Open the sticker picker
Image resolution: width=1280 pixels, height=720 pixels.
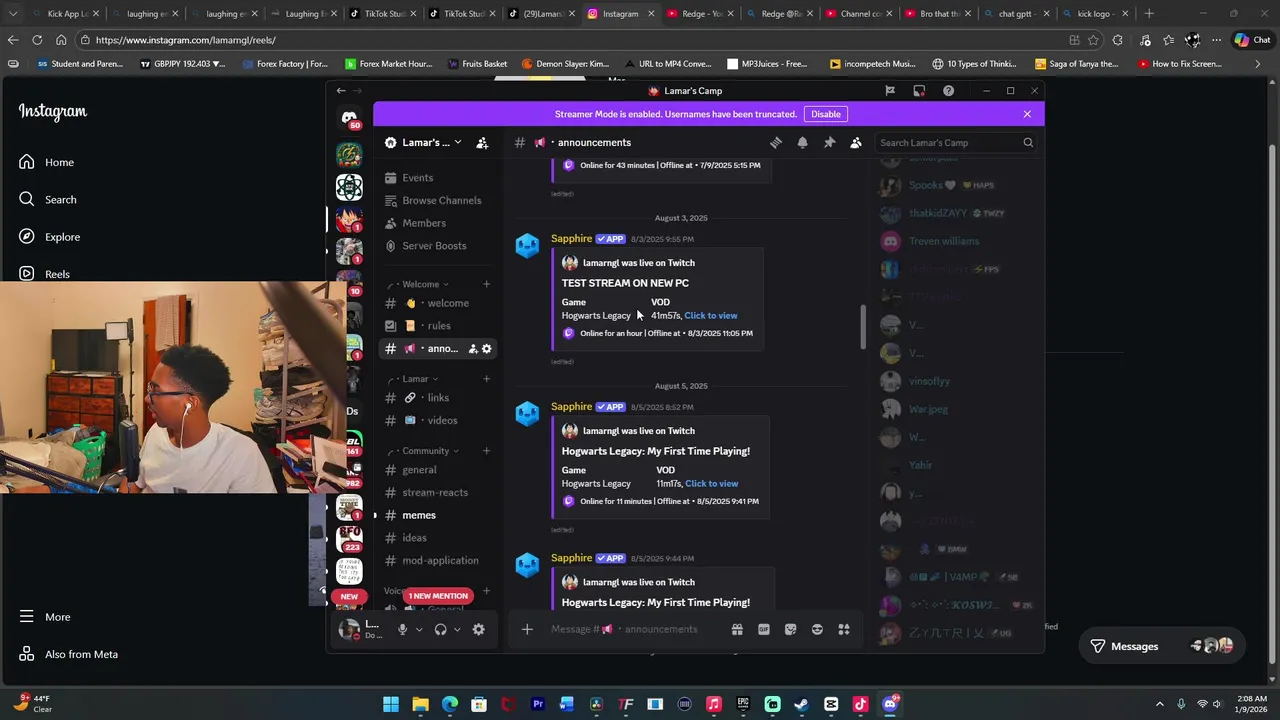(790, 629)
